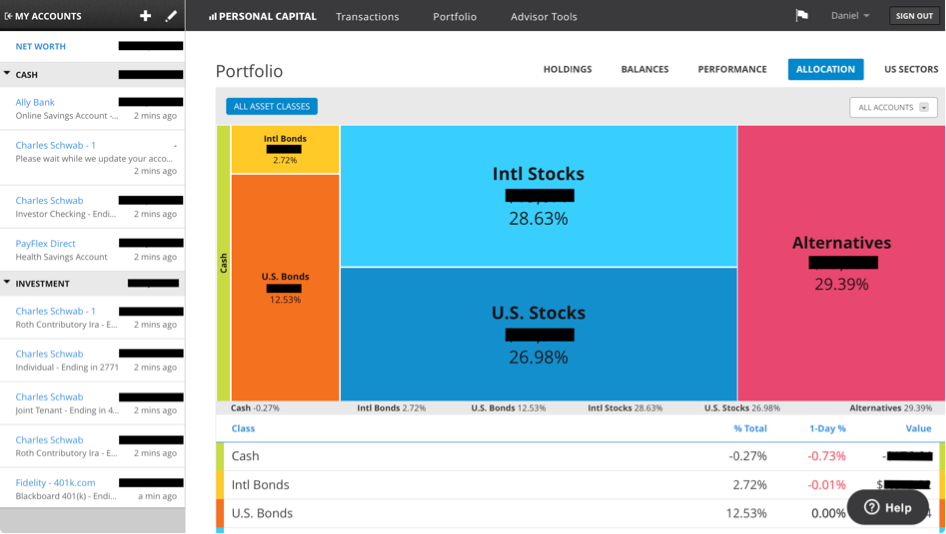946x534 pixels.
Task: Open the Fidelity - 401k.com account link
Action: (x=55, y=482)
